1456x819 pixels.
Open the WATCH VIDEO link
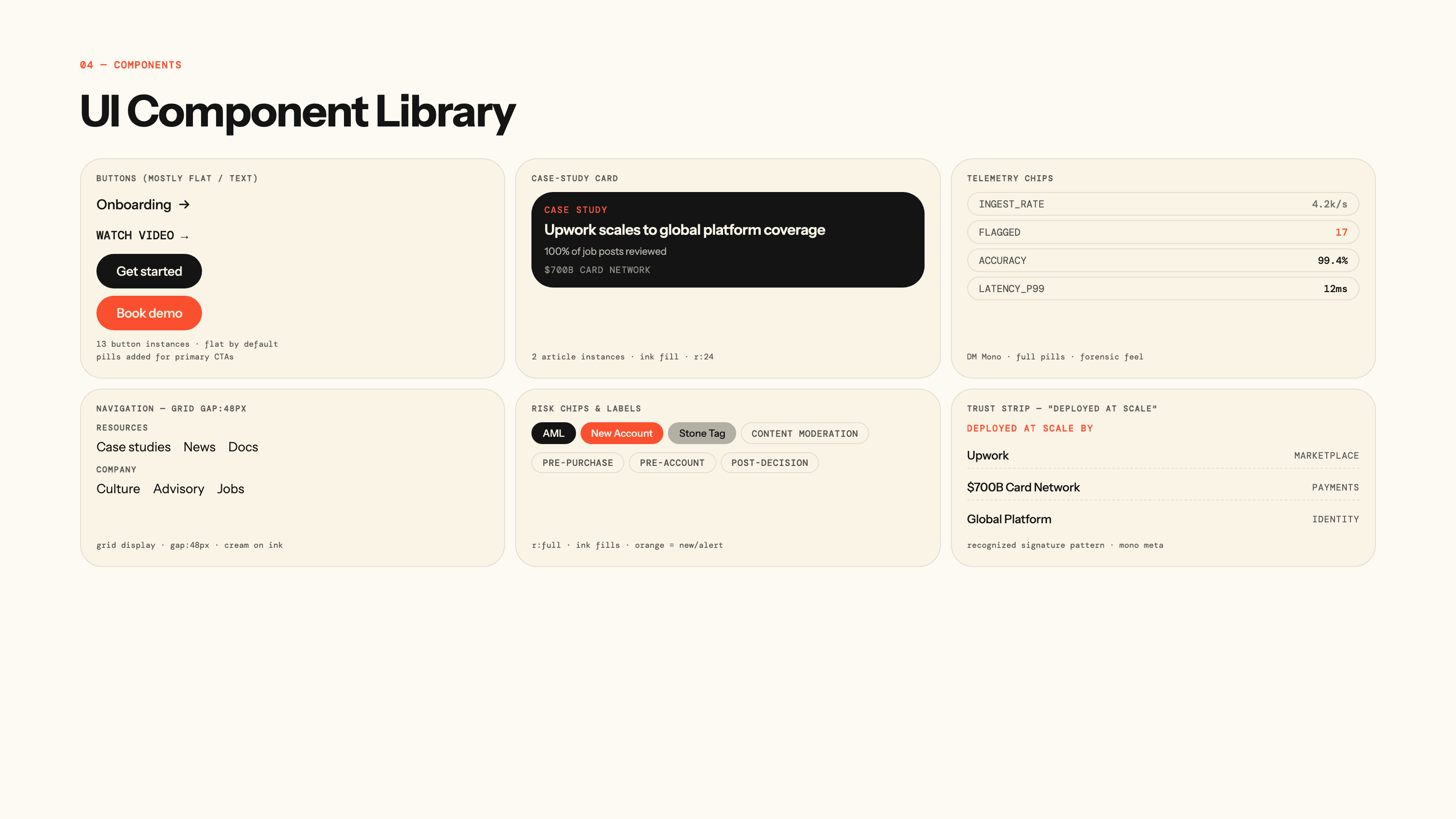142,236
